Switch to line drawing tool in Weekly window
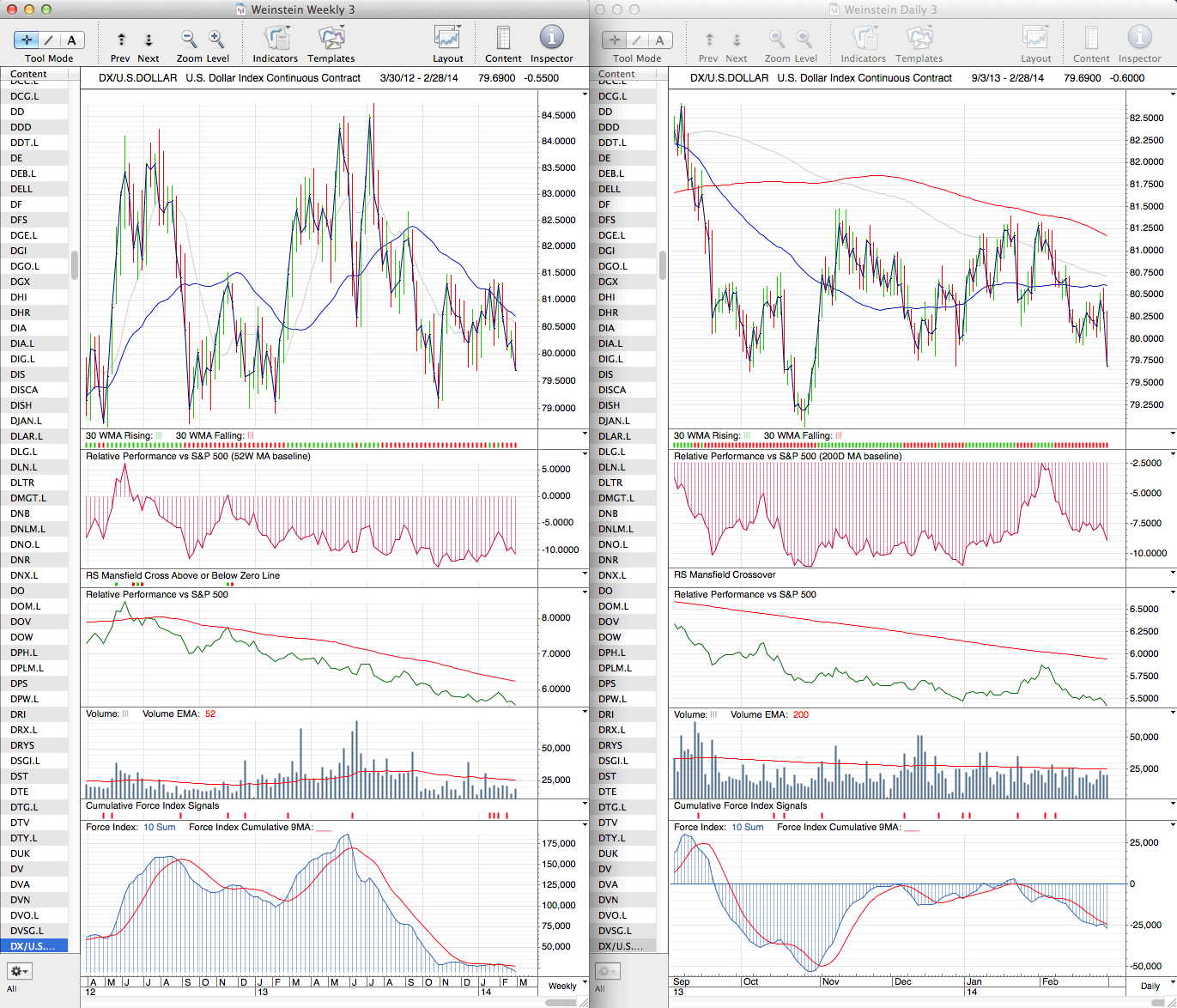Viewport: 1177px width, 1008px height. point(49,39)
